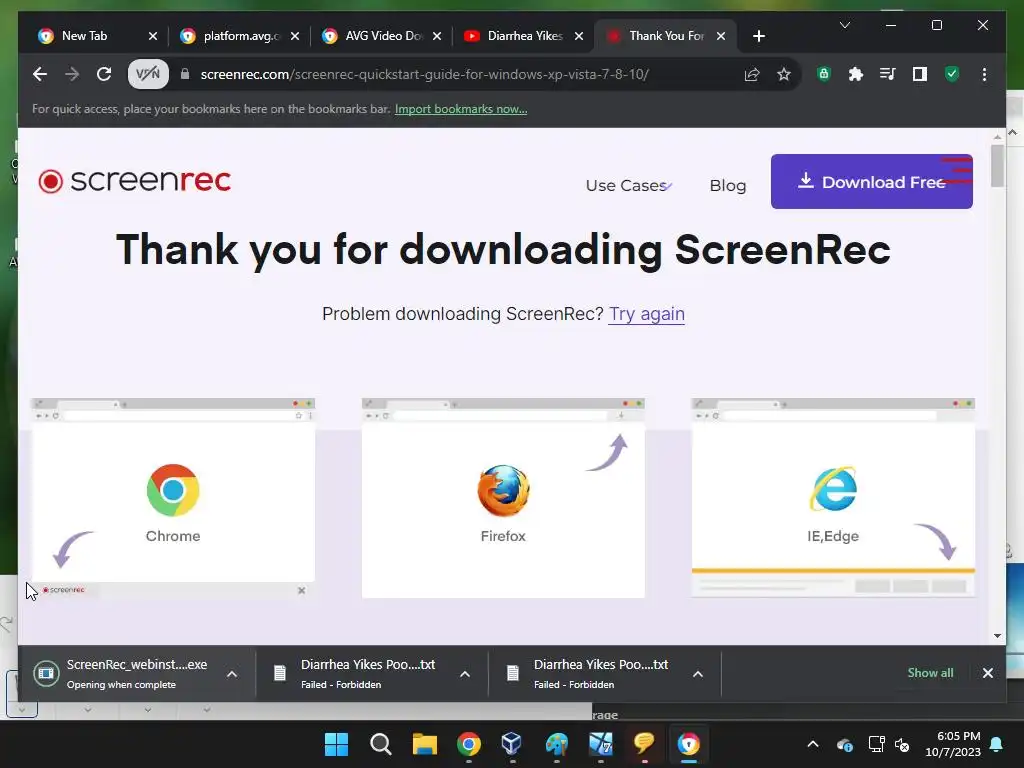This screenshot has height=768, width=1024.
Task: Expand options for second failed txt download
Action: (x=697, y=673)
